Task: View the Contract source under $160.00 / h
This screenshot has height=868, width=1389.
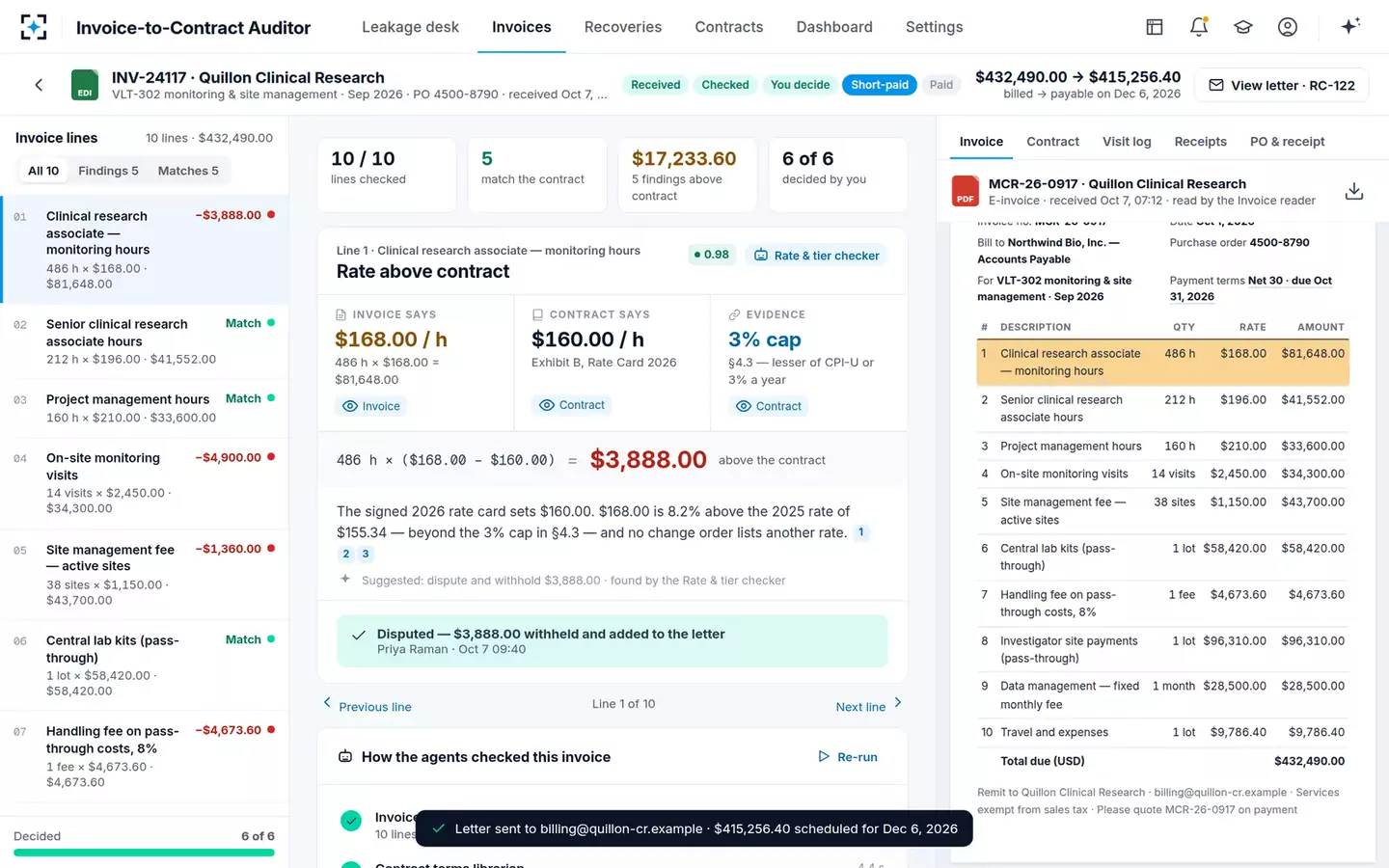Action: 572,405
